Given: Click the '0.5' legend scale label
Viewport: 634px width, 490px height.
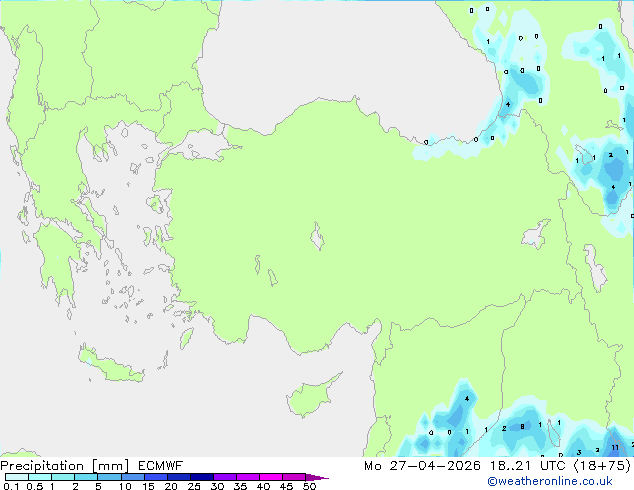Looking at the screenshot, I should [x=34, y=486].
